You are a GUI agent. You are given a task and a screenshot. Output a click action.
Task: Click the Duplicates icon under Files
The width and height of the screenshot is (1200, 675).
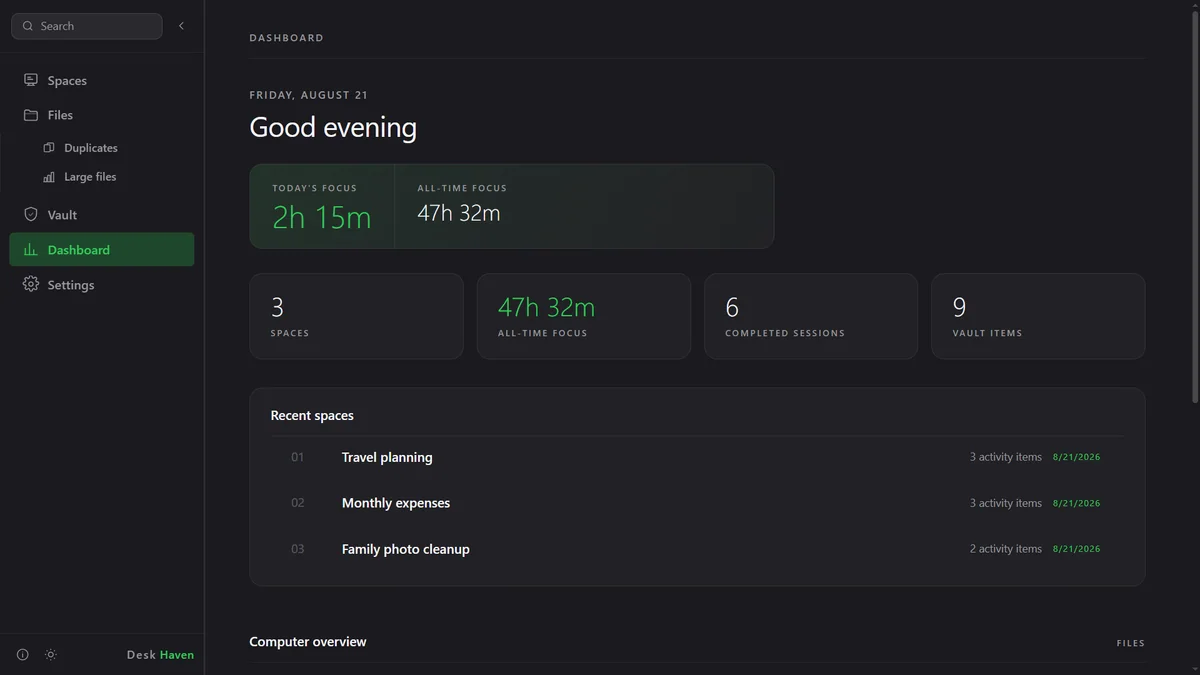(x=49, y=148)
